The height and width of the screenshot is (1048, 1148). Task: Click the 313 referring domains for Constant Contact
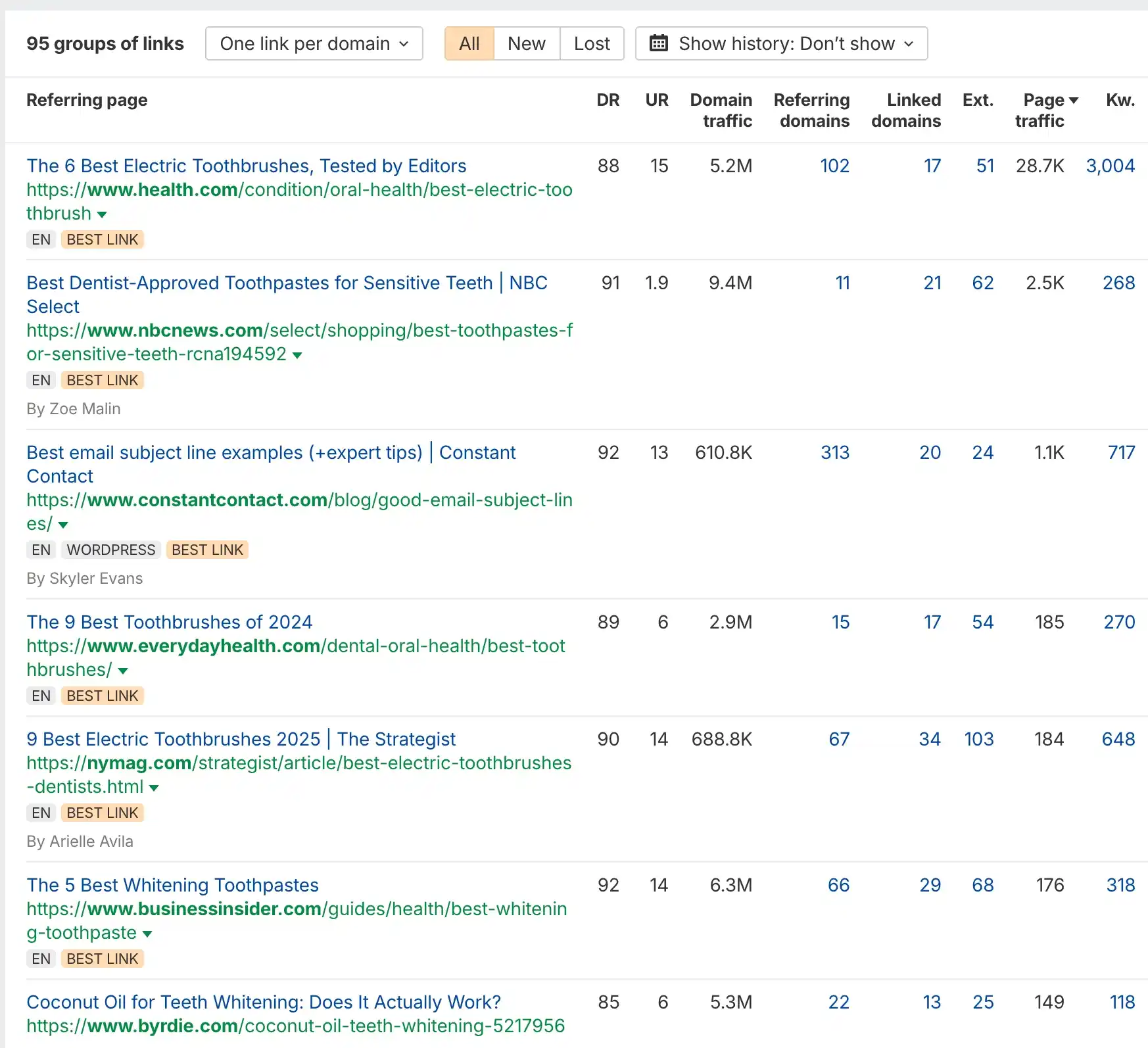[x=834, y=452]
